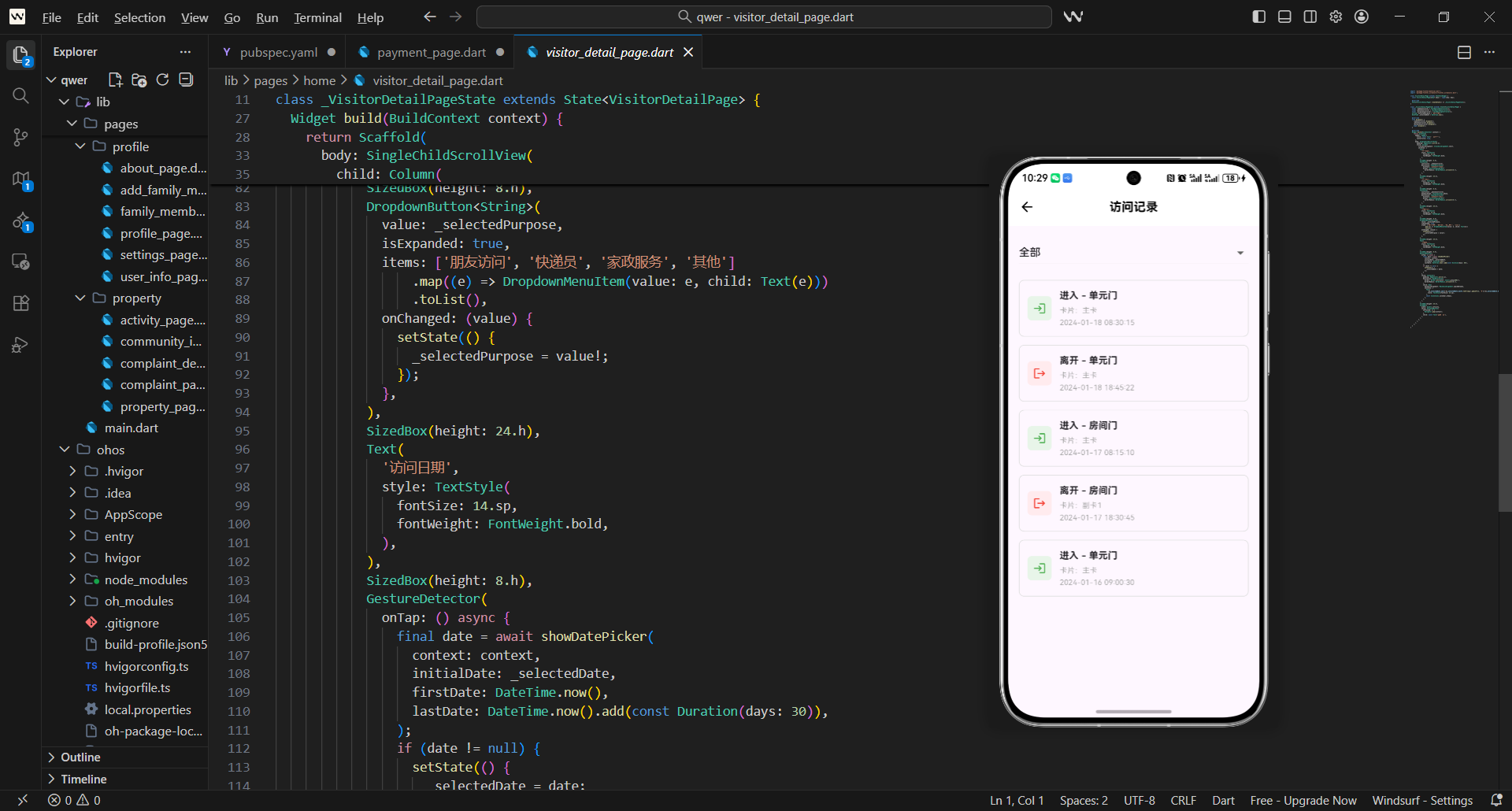Image resolution: width=1512 pixels, height=811 pixels.
Task: Click Ln 1, Col 1 indicator
Action: (1017, 800)
